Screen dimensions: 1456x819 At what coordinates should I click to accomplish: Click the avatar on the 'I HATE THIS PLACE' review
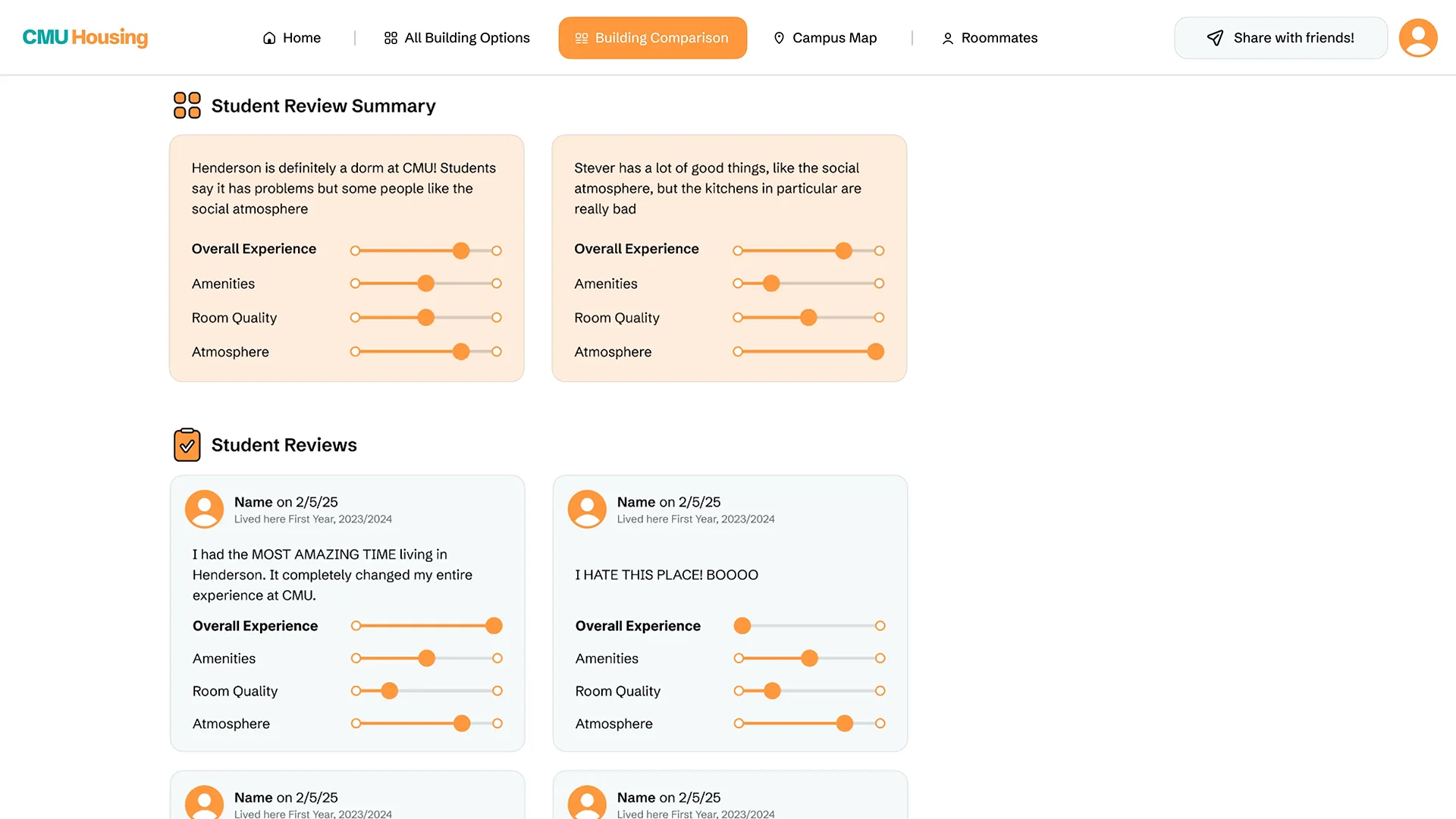(587, 509)
